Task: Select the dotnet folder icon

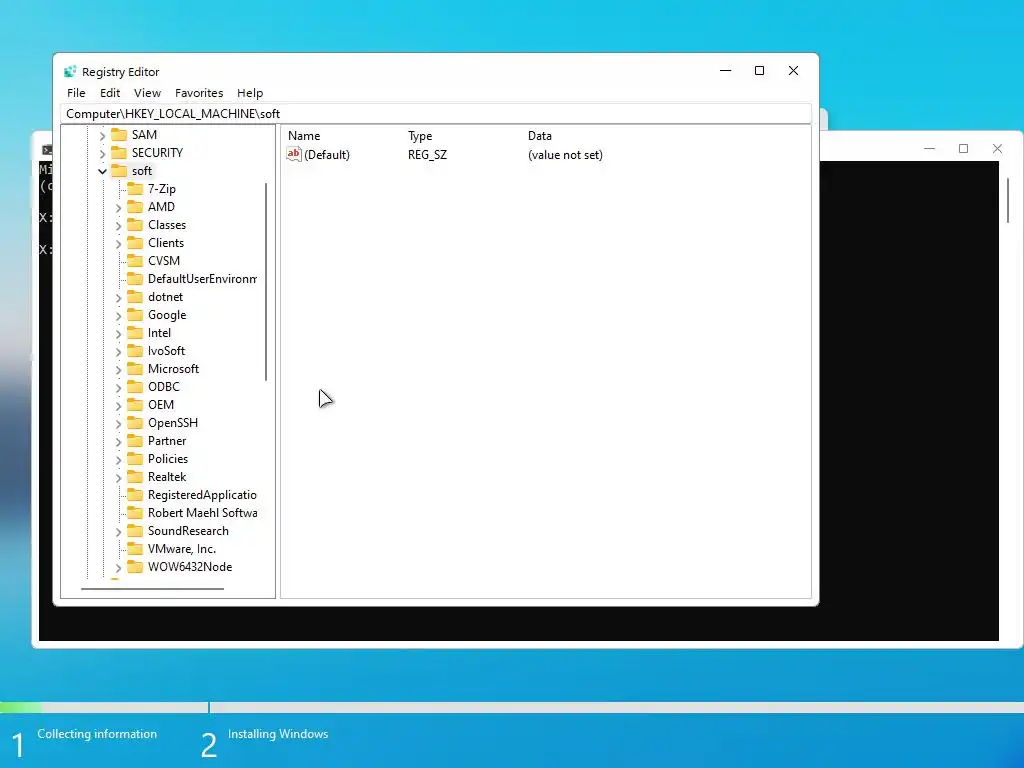Action: 135,296
